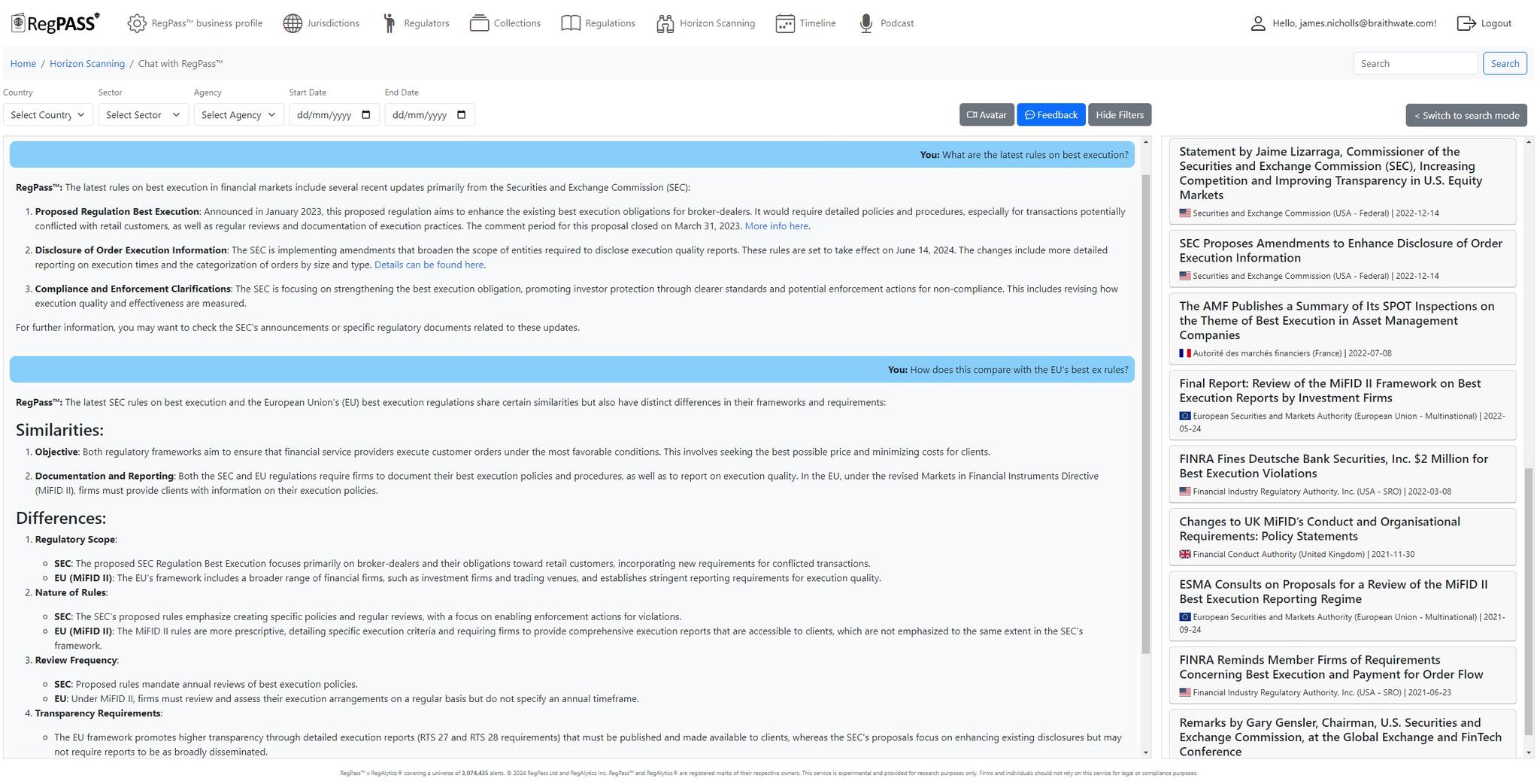Viewport: 1540px width, 784px height.
Task: Click the Search text box
Action: pos(1415,64)
